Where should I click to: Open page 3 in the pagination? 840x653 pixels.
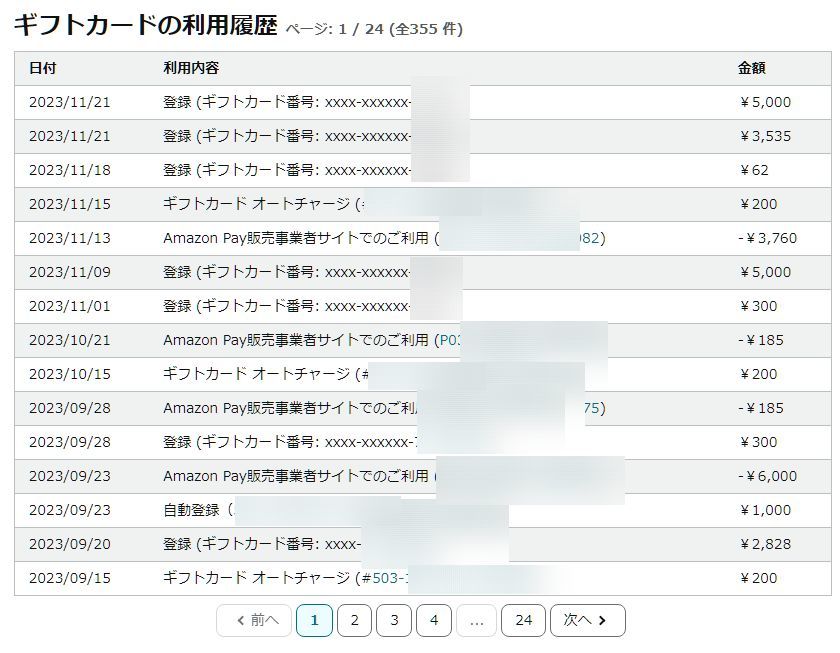(x=394, y=620)
